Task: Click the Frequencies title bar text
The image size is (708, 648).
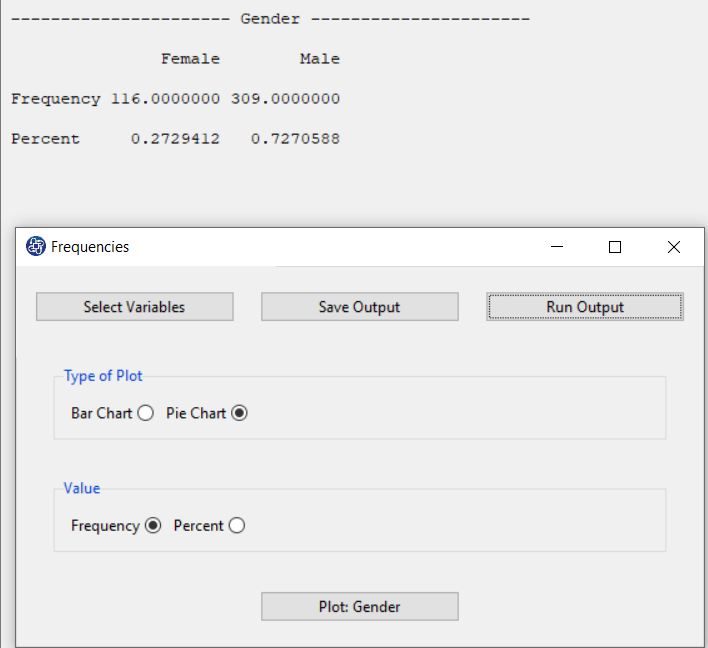Action: point(90,247)
